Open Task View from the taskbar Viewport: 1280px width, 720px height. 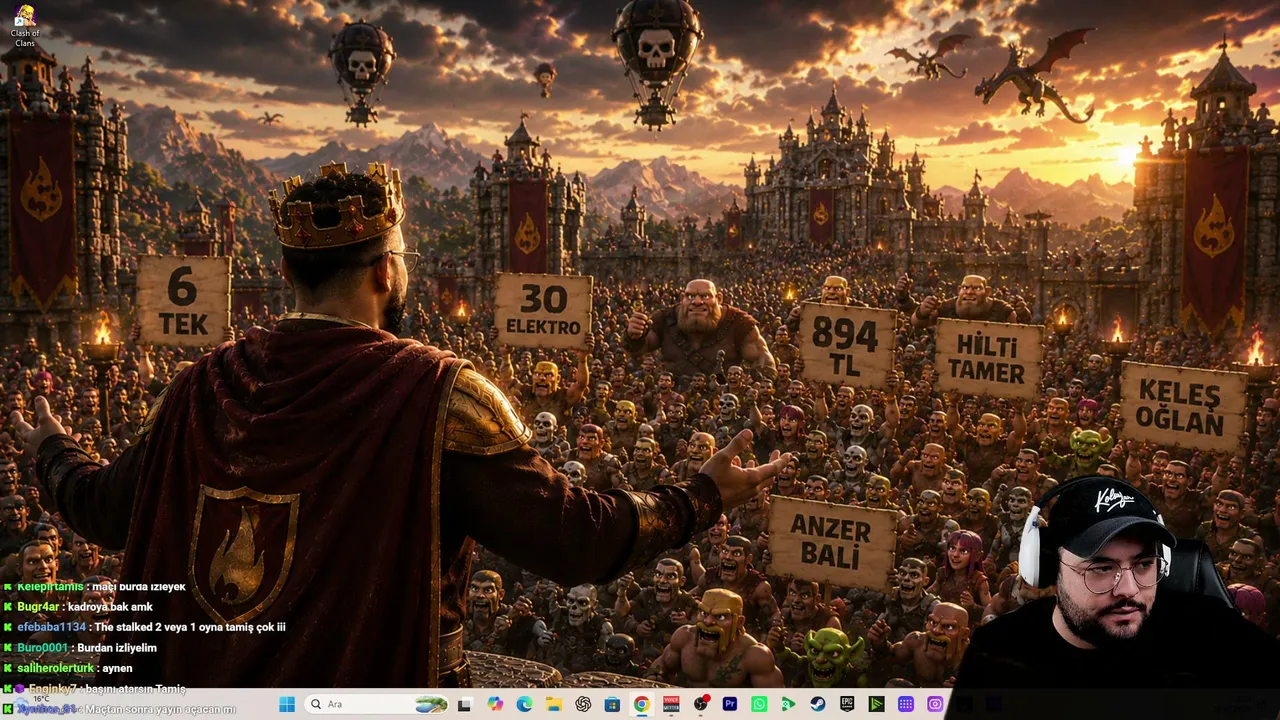click(464, 704)
